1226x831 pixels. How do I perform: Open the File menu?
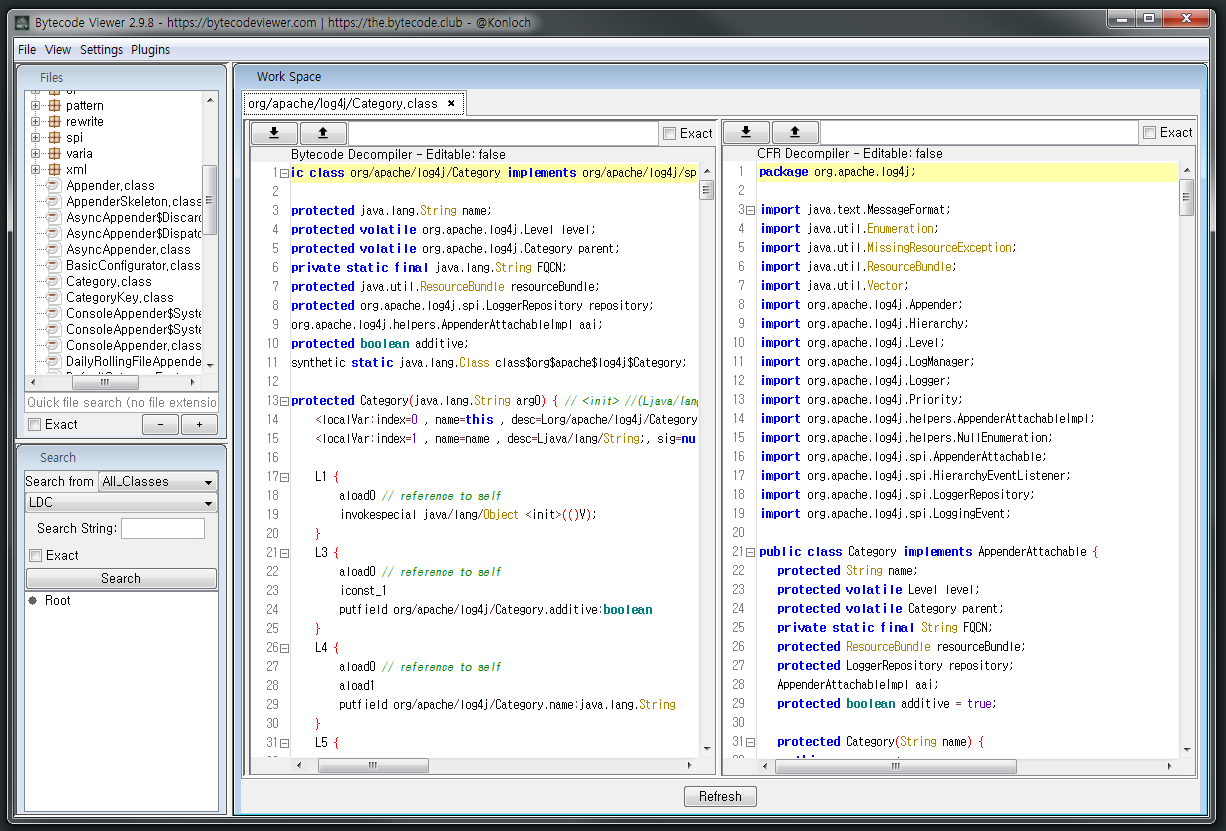click(x=27, y=50)
